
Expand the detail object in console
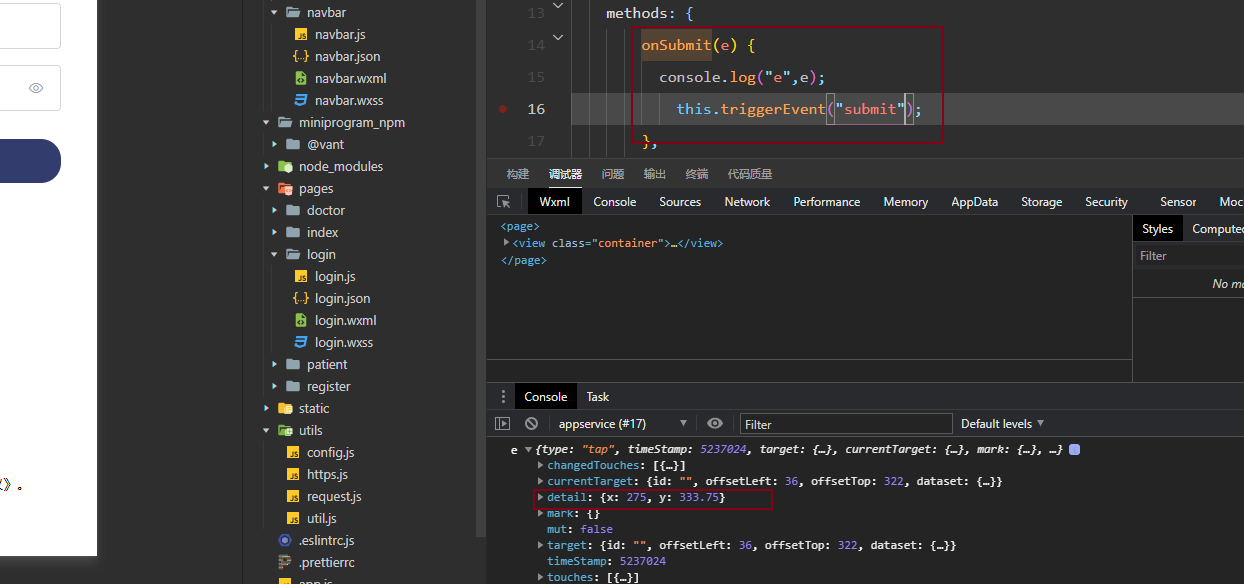point(541,498)
